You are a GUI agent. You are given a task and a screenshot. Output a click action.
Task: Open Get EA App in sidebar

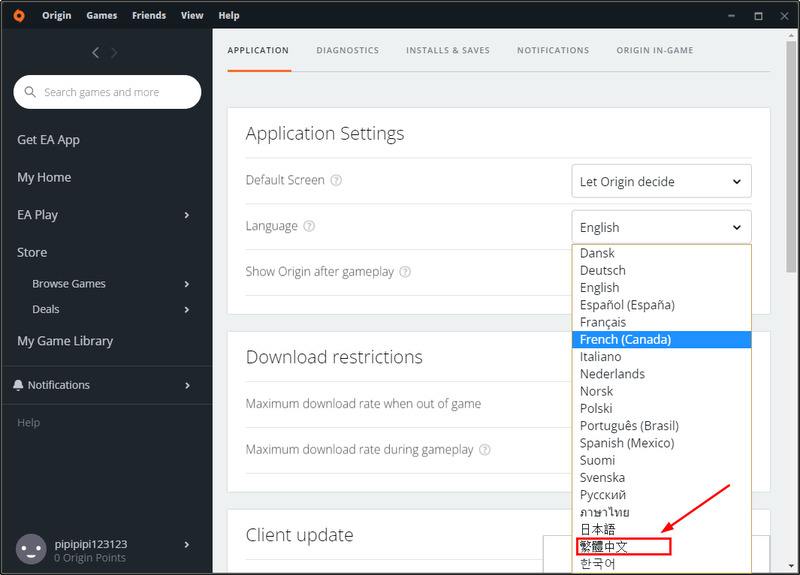(x=48, y=140)
